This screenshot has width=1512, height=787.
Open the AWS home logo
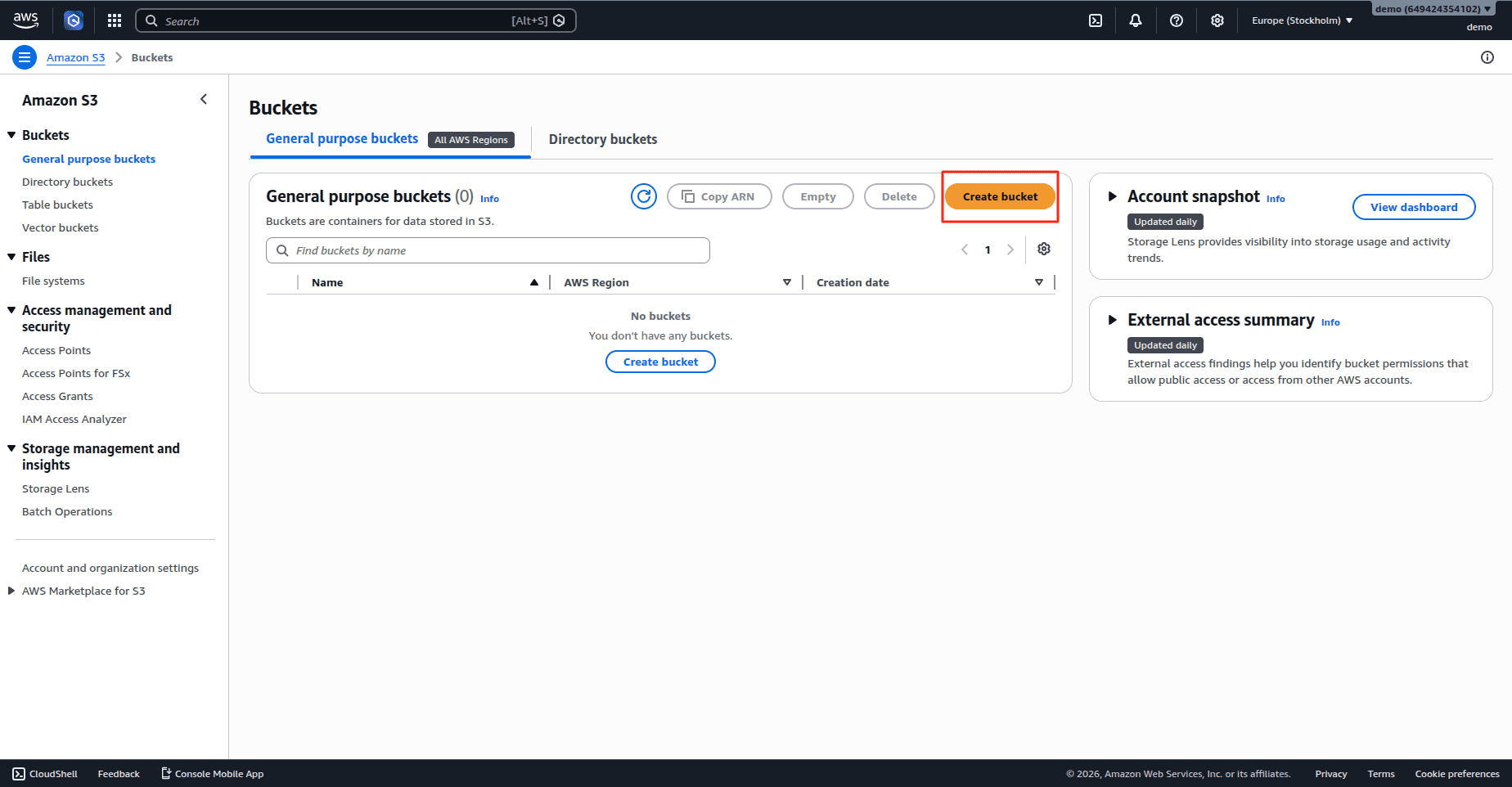[25, 20]
